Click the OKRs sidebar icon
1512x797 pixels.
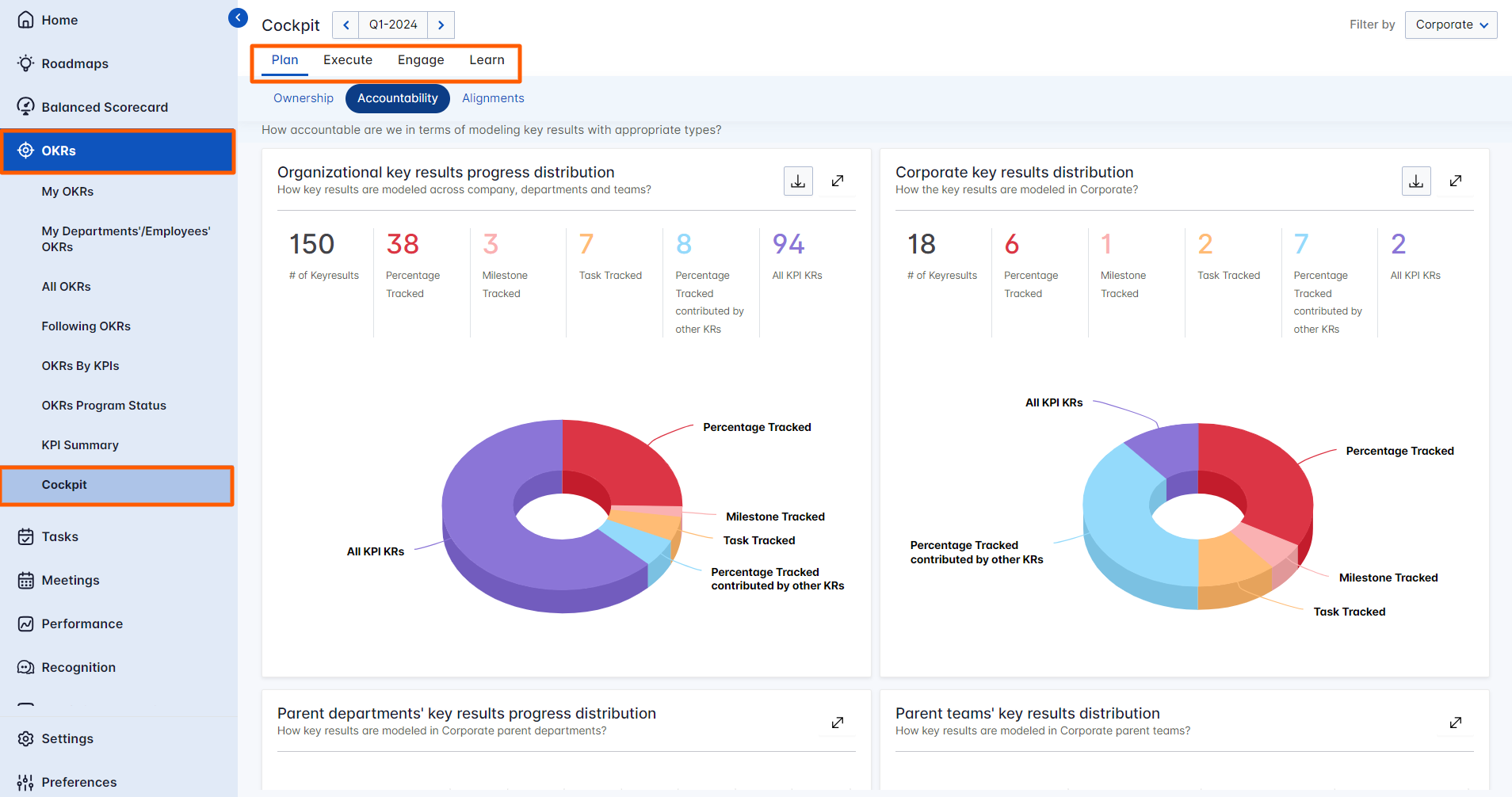click(x=26, y=150)
